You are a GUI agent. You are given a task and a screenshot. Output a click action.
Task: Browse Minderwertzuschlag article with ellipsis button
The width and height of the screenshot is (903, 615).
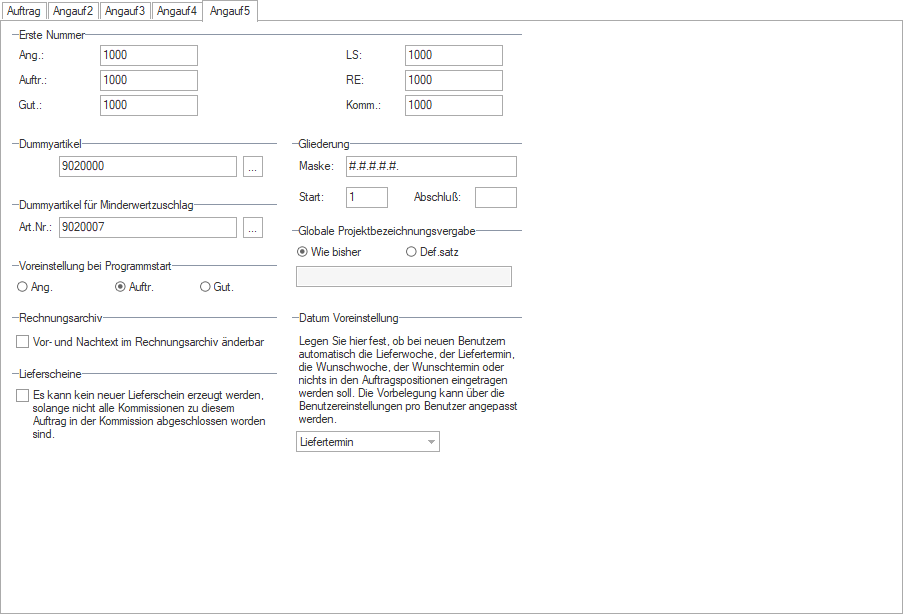point(253,227)
